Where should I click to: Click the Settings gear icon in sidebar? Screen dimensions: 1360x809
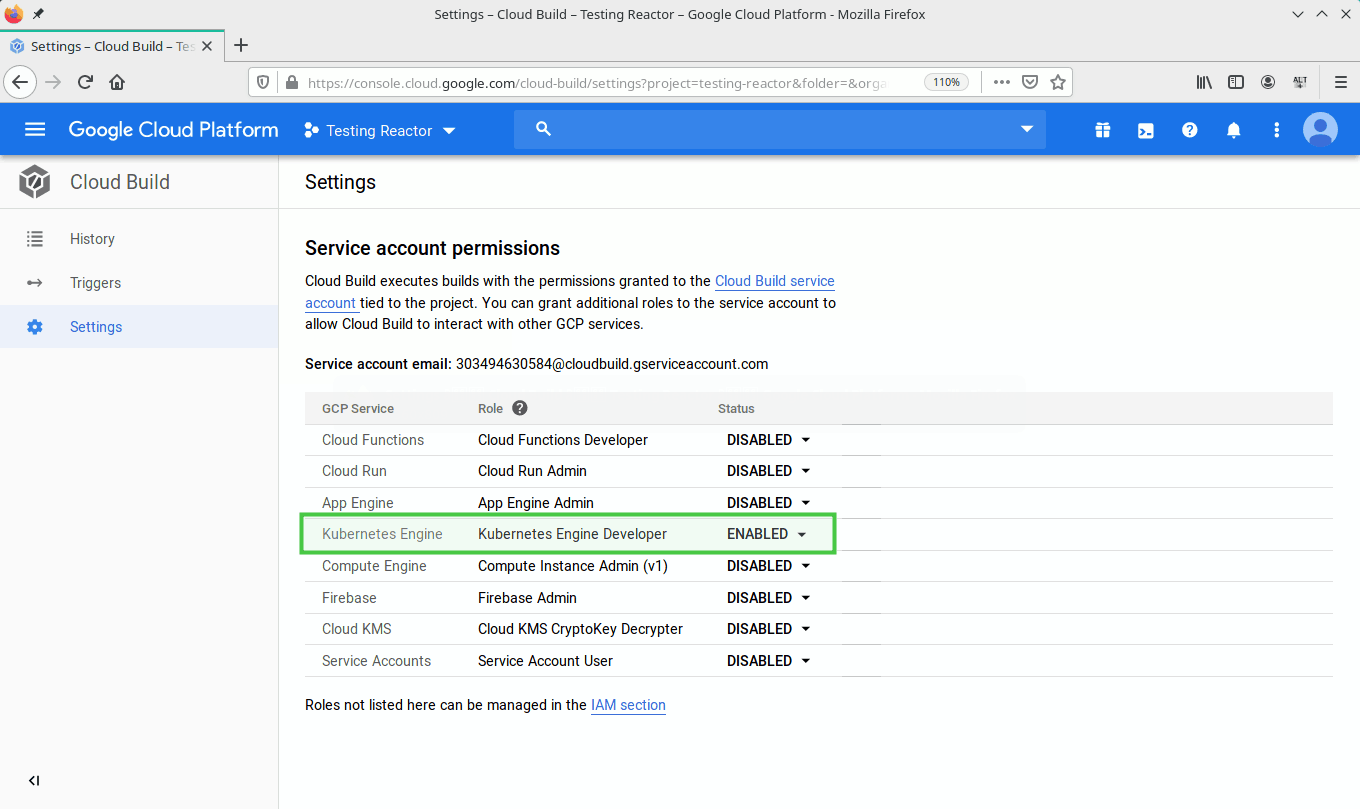[x=35, y=327]
